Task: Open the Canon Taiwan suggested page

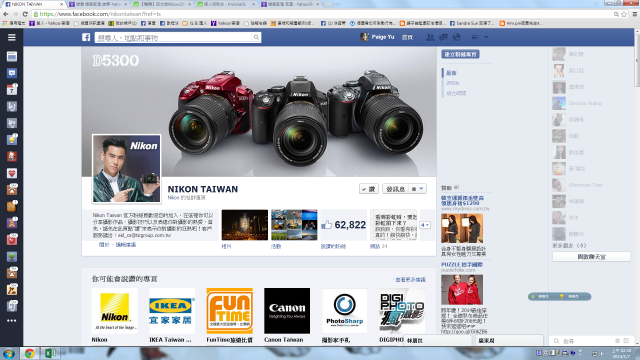Action: coord(287,311)
